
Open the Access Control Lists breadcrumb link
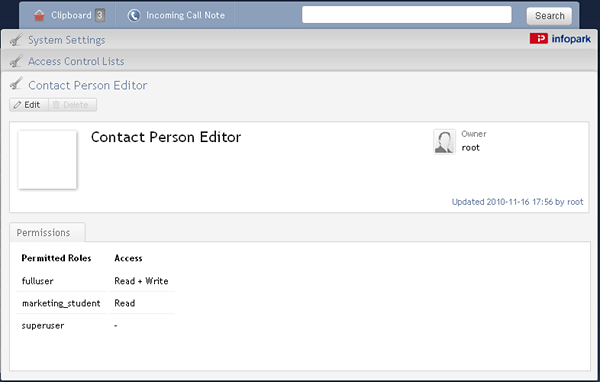click(76, 61)
